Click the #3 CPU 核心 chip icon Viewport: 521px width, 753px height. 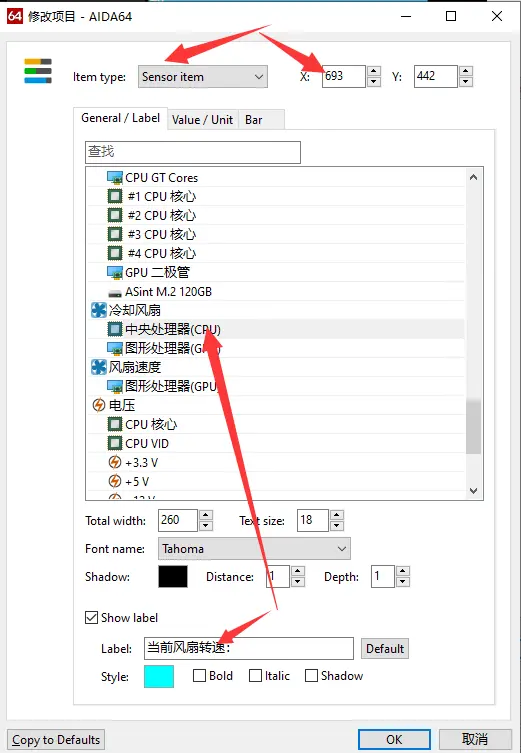(115, 234)
